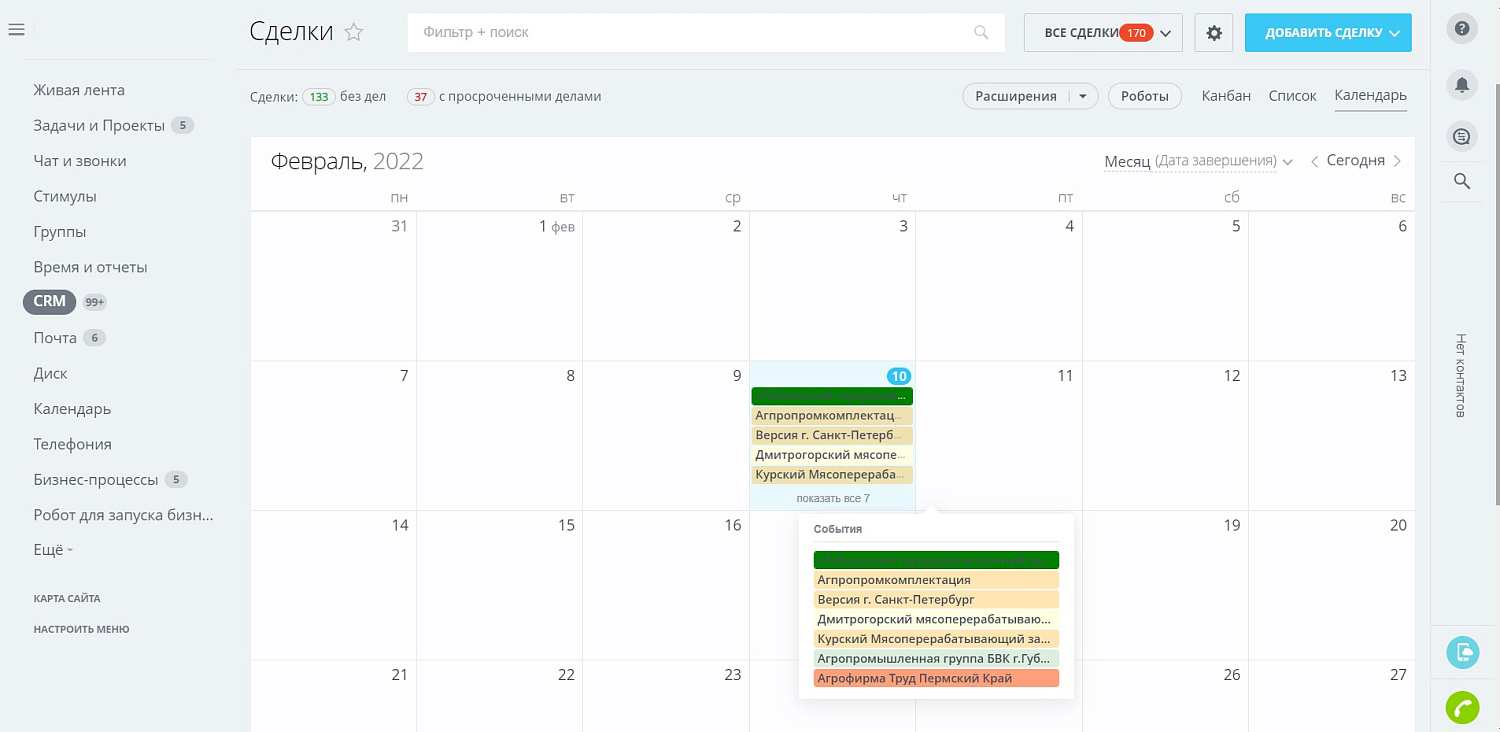Open the search icon on right sidebar
The image size is (1500, 732).
(x=1462, y=181)
